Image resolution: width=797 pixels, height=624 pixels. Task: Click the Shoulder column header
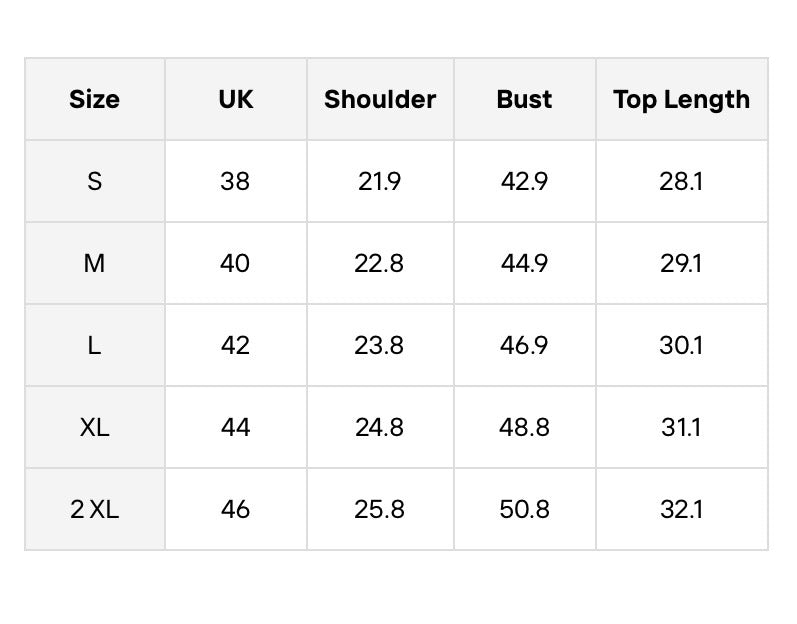click(380, 99)
